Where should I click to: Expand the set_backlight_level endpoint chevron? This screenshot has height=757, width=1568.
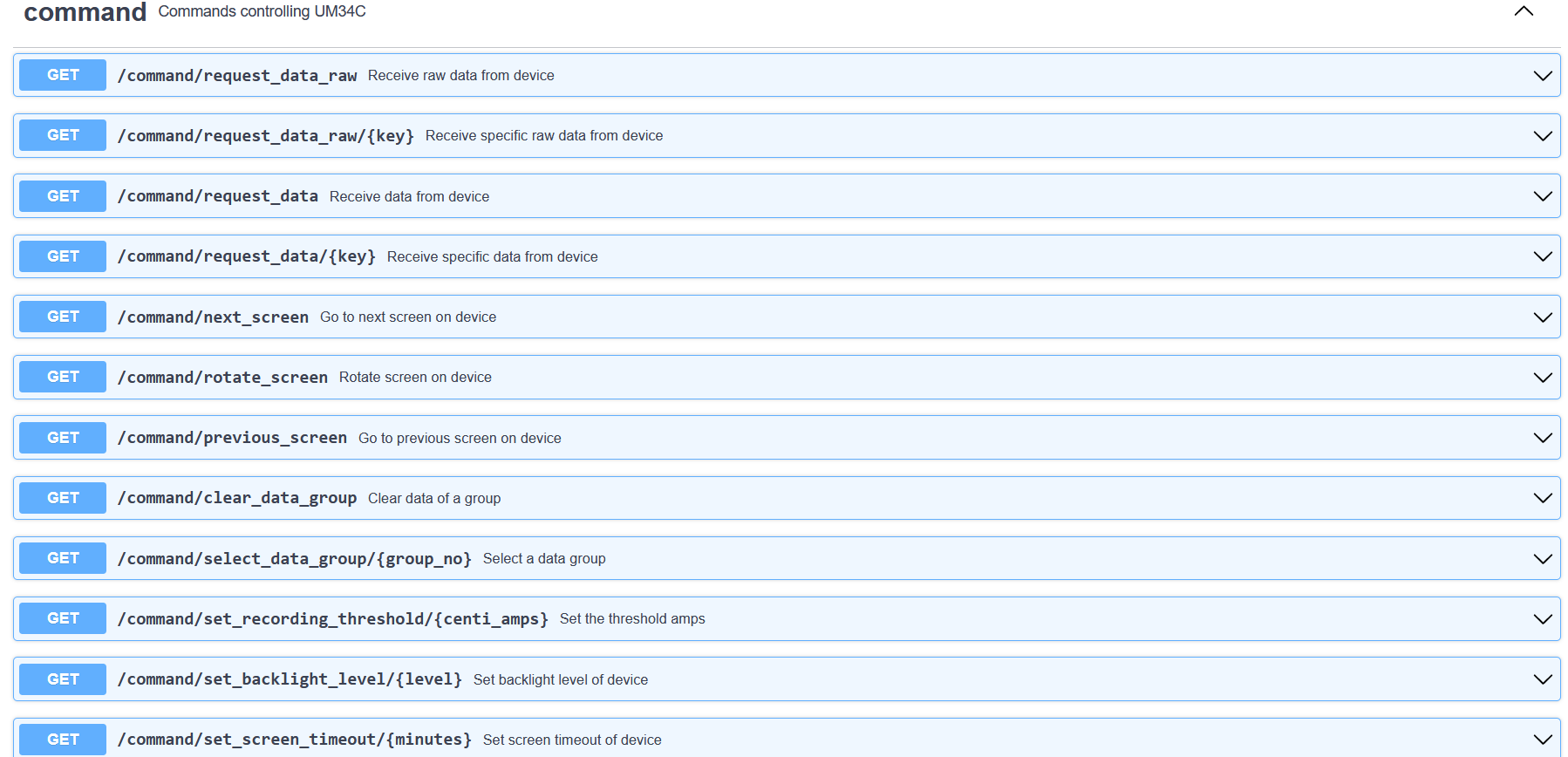click(x=1543, y=679)
